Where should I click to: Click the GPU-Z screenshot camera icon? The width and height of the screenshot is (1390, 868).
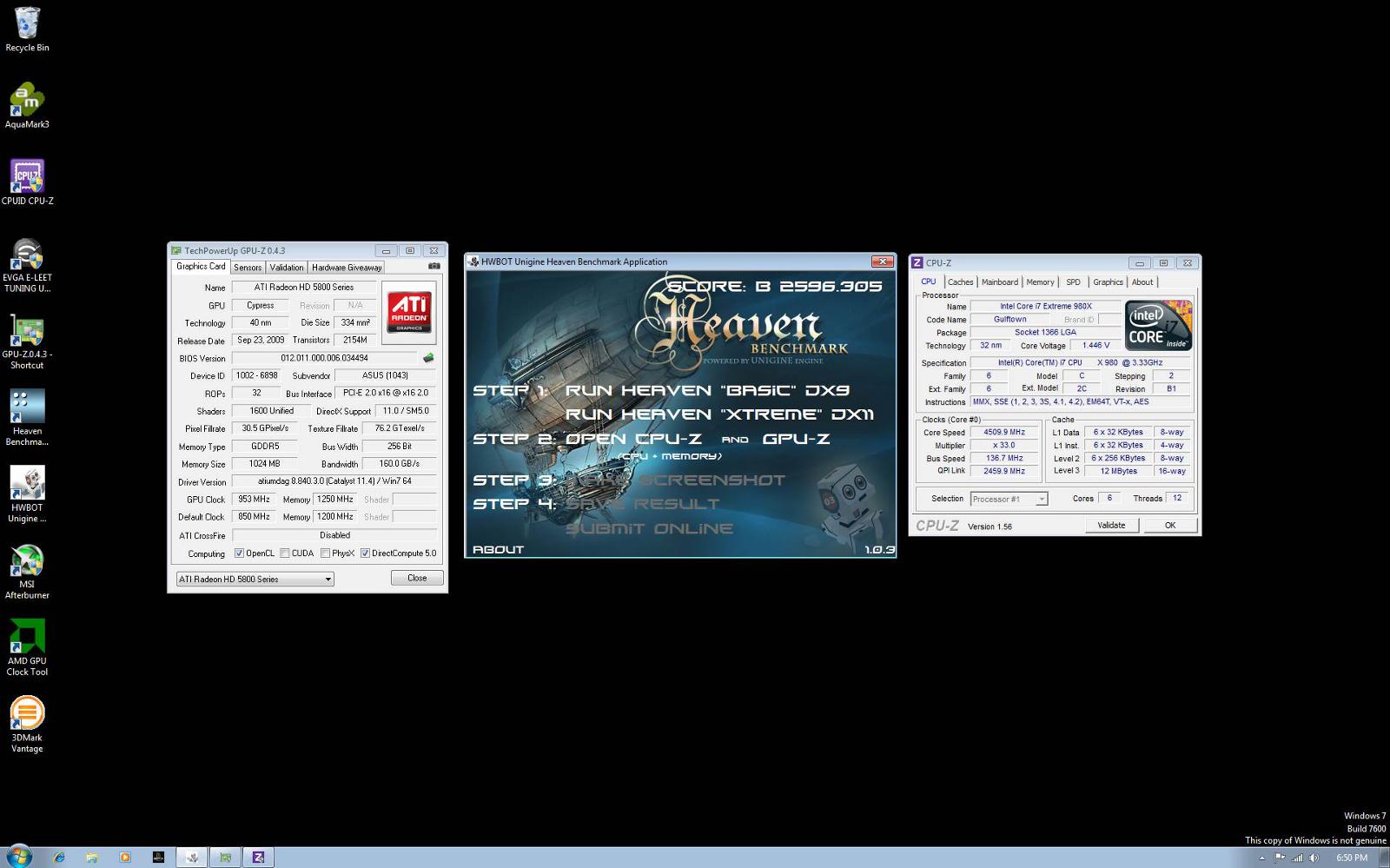point(434,267)
